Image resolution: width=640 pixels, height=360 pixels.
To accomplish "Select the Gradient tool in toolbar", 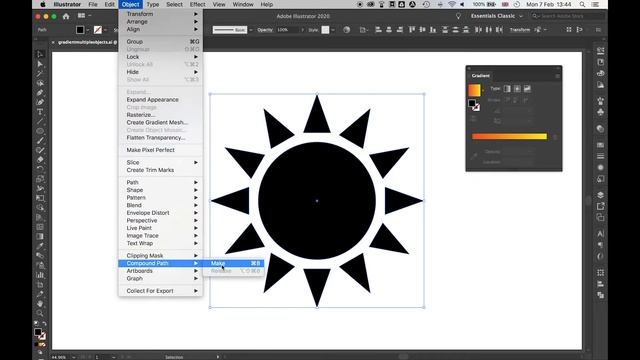I will pyautogui.click(x=40, y=236).
